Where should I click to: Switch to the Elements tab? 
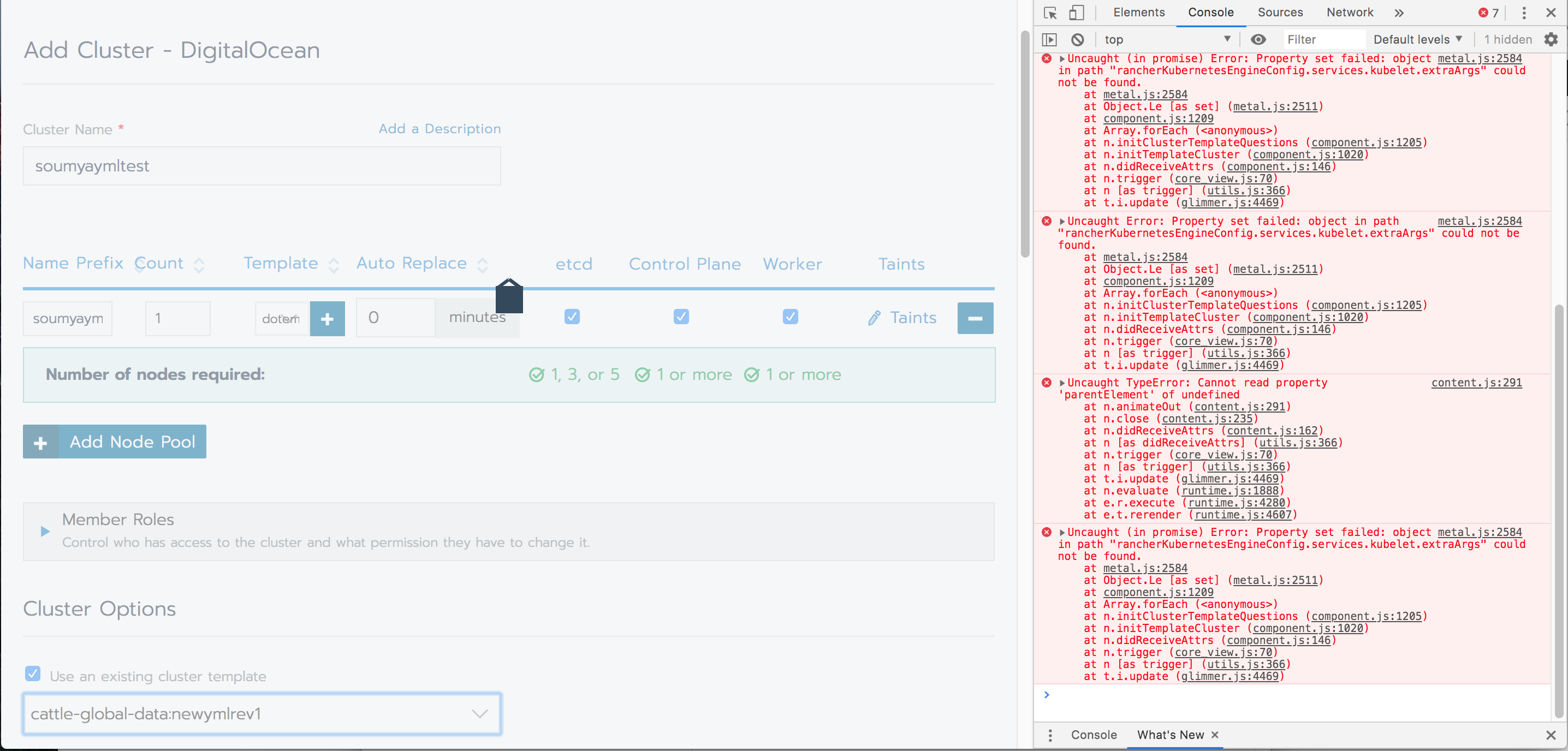point(1138,13)
